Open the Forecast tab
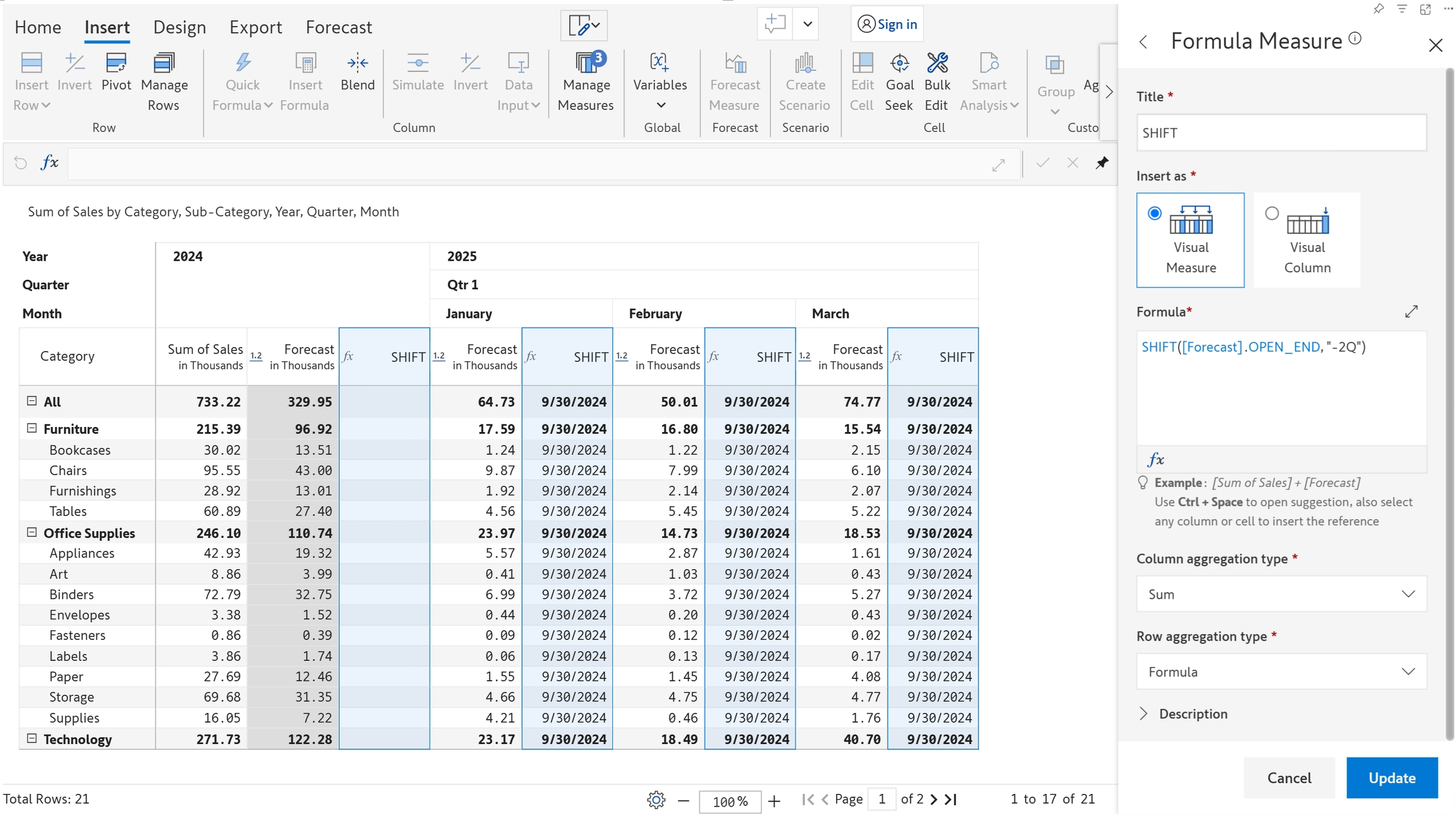The height and width of the screenshot is (816, 1456). point(339,27)
